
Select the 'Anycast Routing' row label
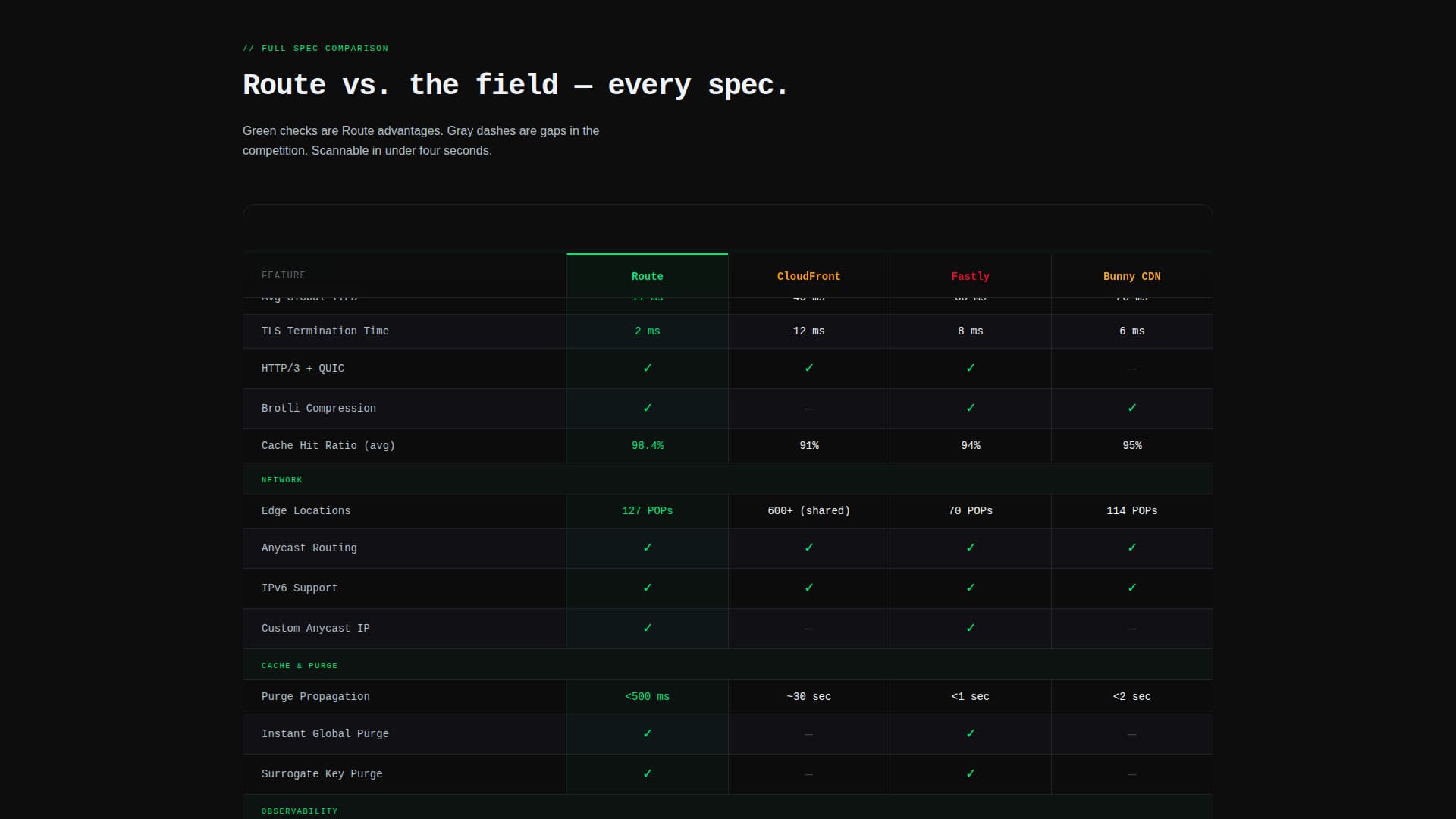[x=309, y=548]
